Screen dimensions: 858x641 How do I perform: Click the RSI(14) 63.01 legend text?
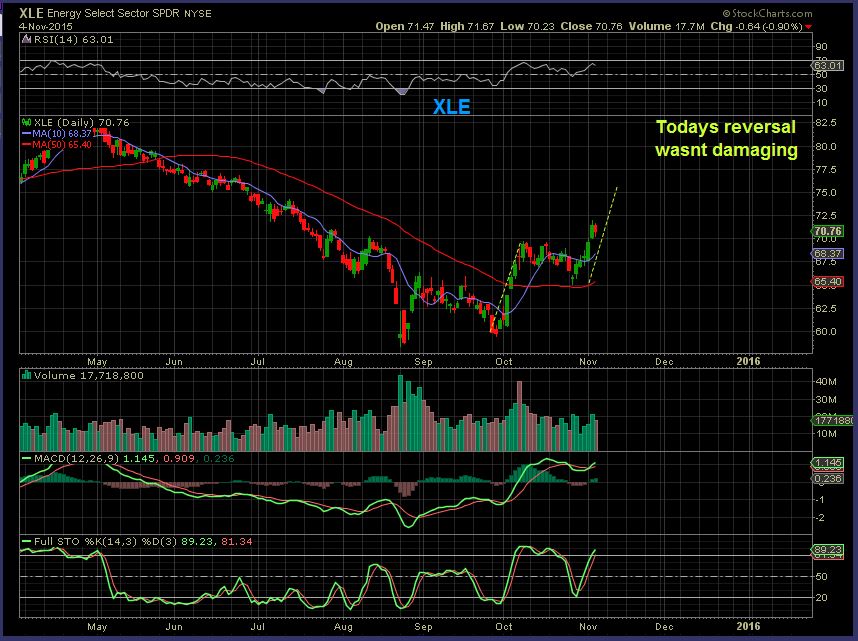click(x=74, y=39)
